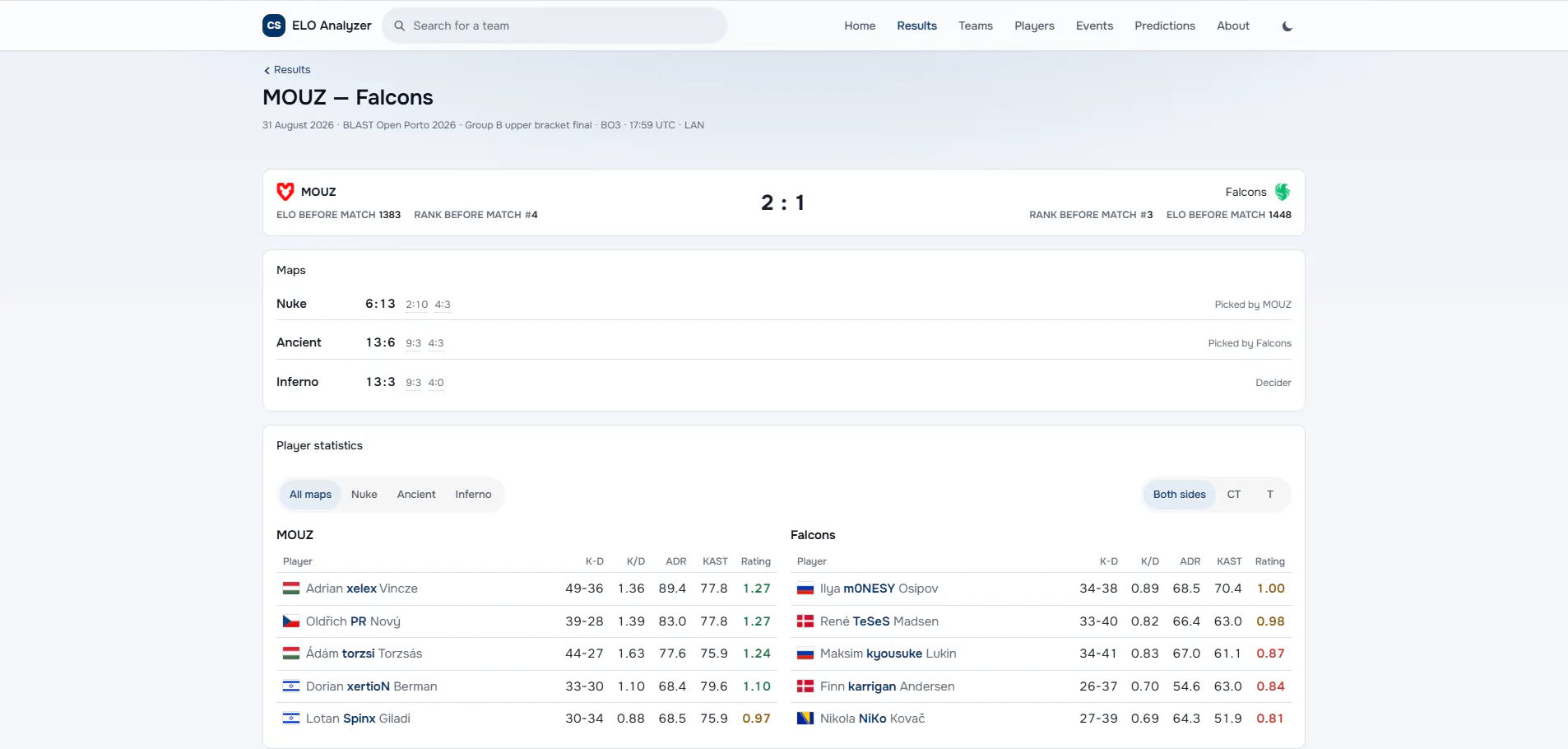This screenshot has width=1568, height=749.
Task: Select the All maps stats tab
Action: [x=310, y=495]
